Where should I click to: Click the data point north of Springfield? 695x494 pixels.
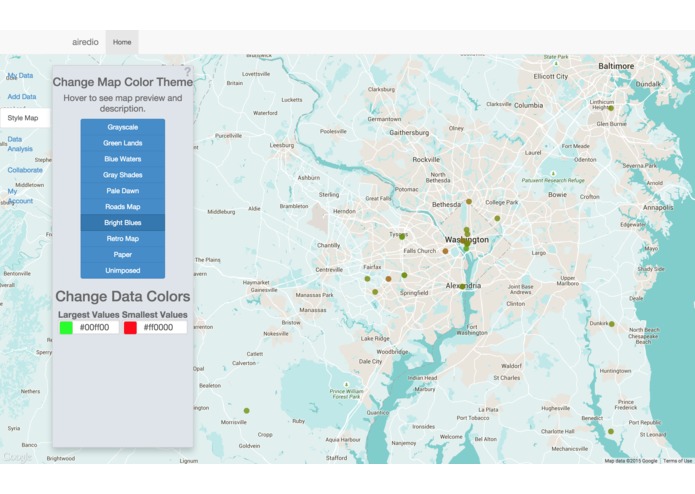(404, 275)
